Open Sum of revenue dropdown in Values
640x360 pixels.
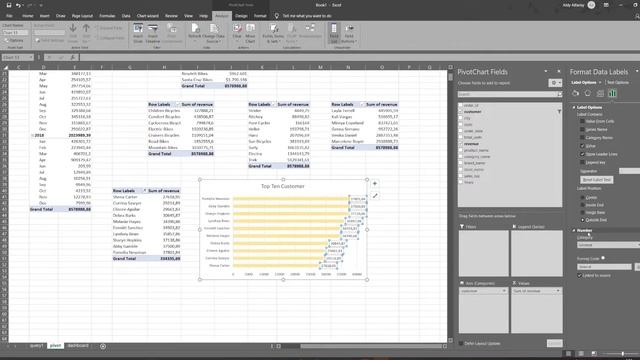[558, 291]
